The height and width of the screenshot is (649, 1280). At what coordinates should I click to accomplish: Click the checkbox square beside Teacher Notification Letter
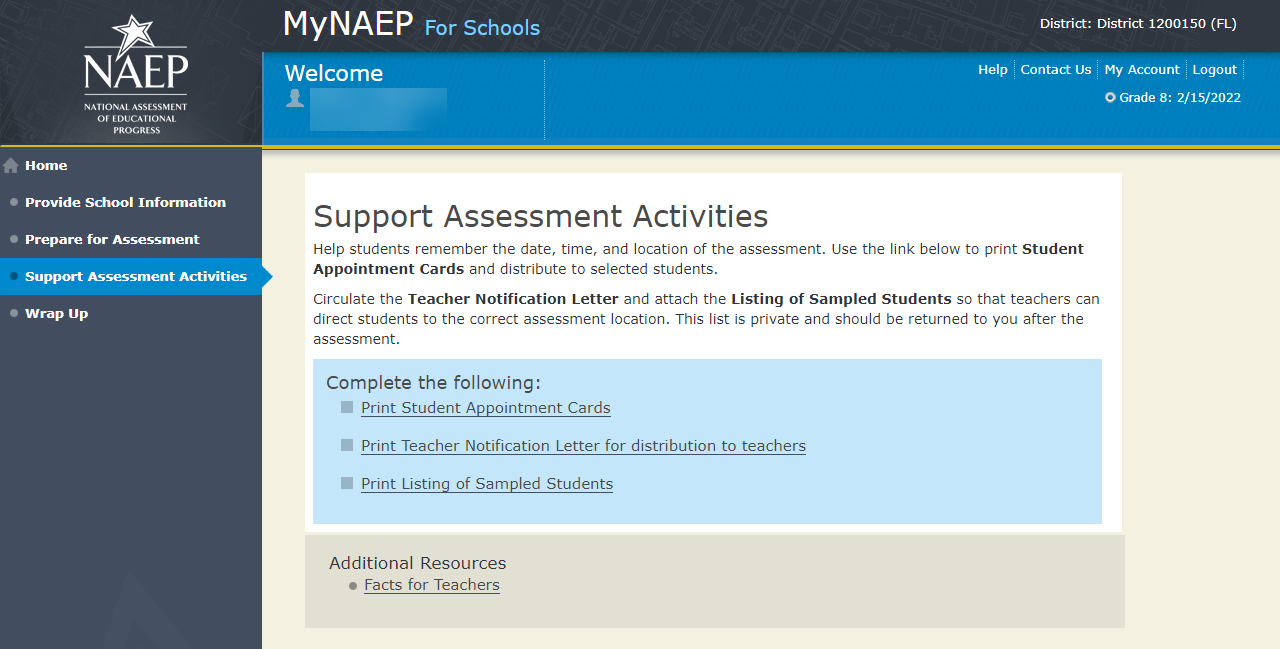(x=347, y=445)
